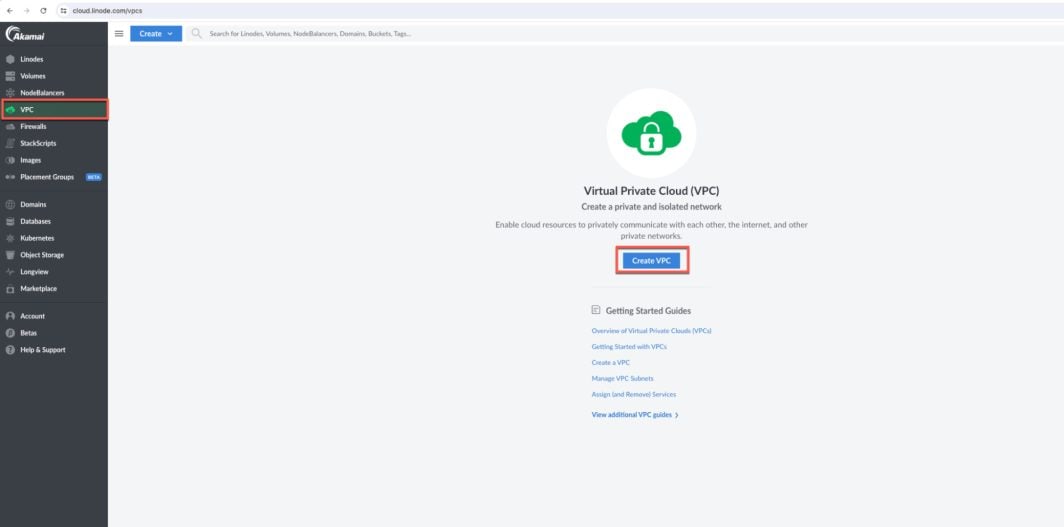Click the Account person icon
Viewport: 1064px width, 527px height.
(x=10, y=316)
